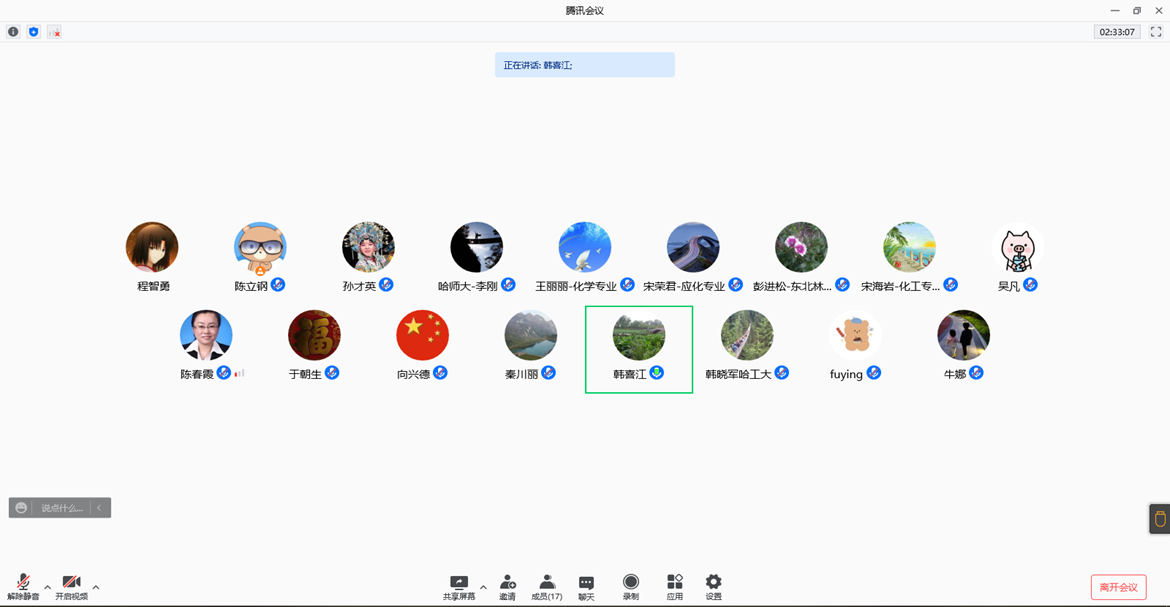Click the 说点什么 message input field

[62, 508]
